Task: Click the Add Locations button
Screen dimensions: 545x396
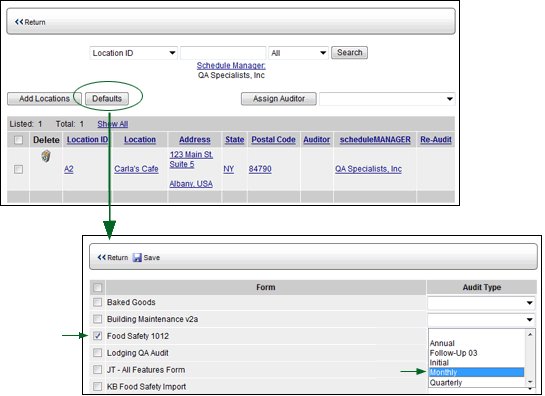Action: coord(44,99)
